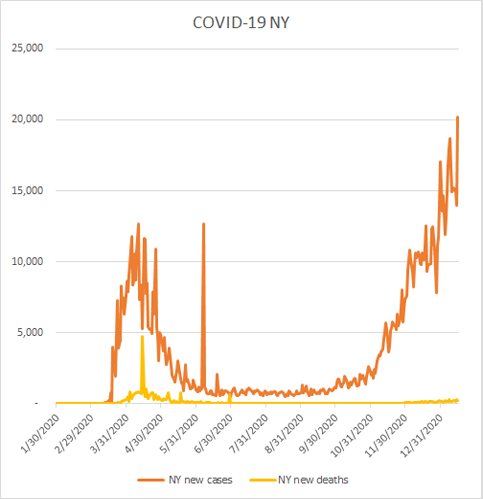The image size is (483, 499).
Task: Click the yellow legend line swatch
Action: tap(263, 480)
